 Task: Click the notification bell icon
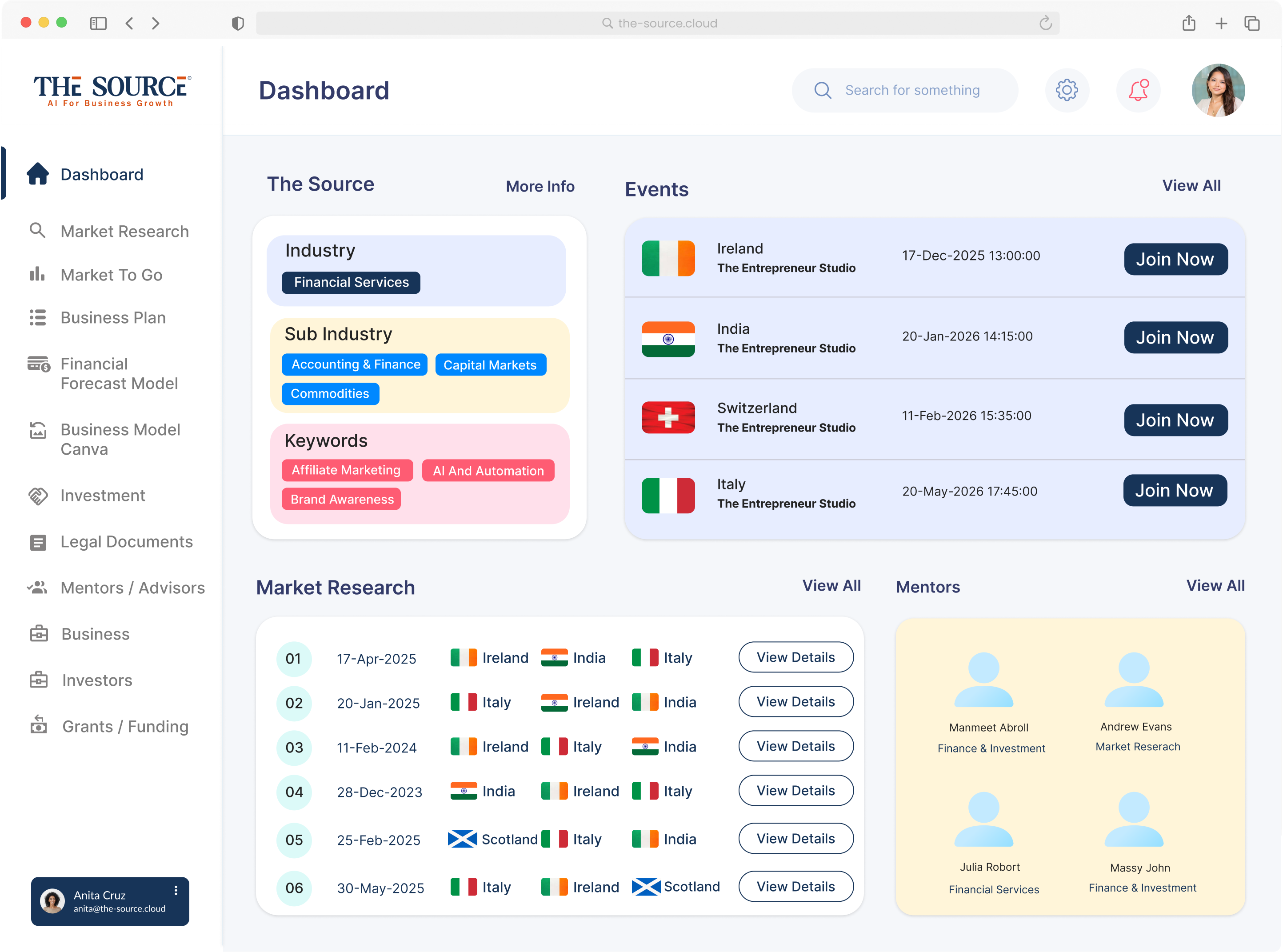pos(1138,90)
